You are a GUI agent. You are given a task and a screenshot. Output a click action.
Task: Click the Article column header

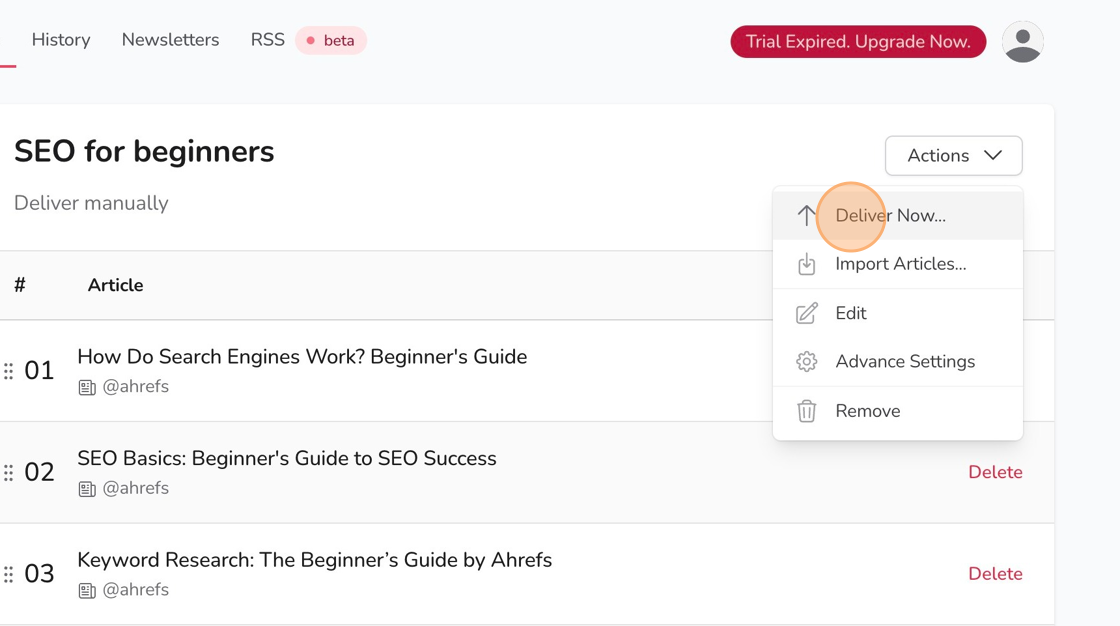(115, 285)
